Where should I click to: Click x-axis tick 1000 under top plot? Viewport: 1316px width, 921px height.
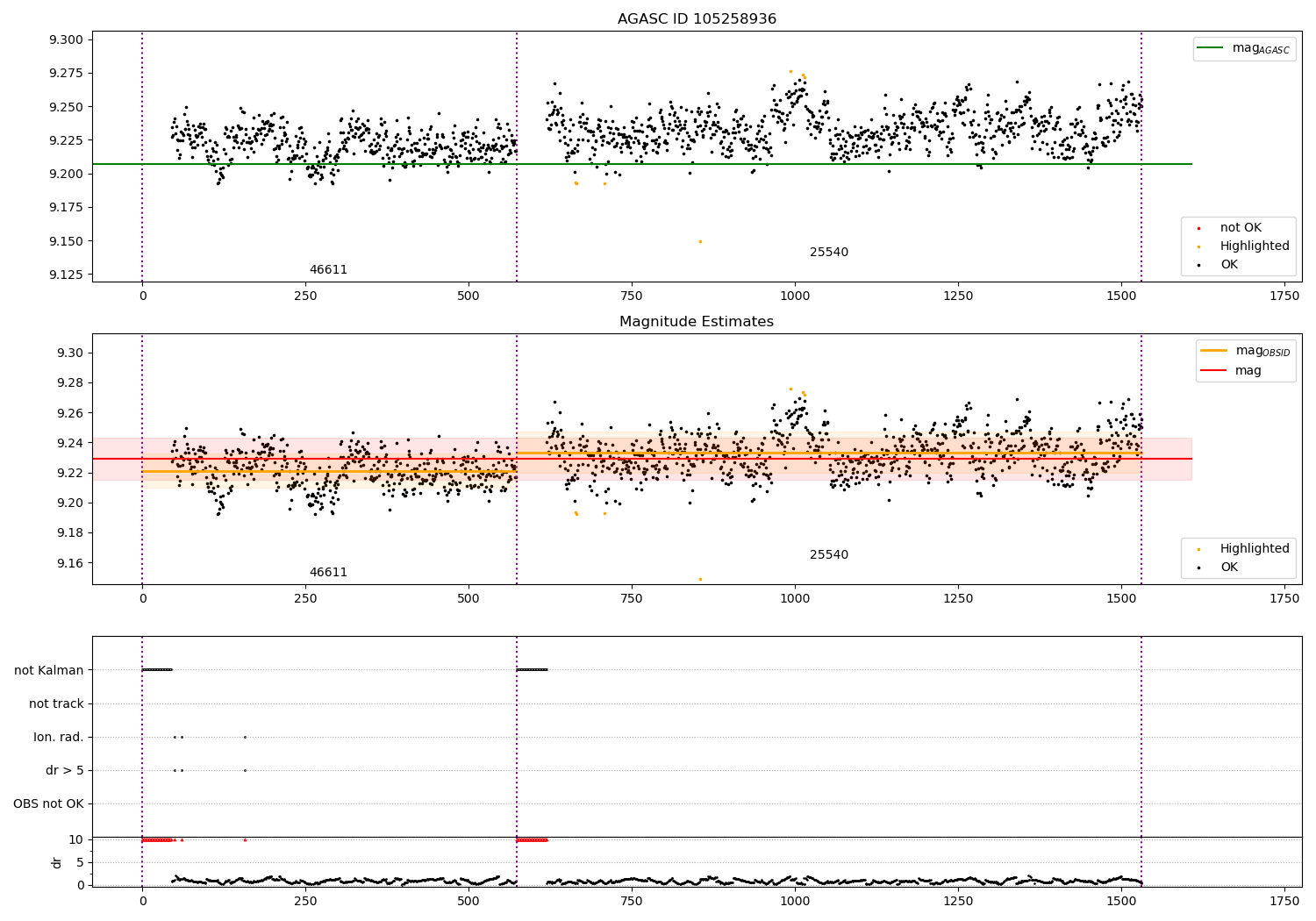(x=795, y=296)
